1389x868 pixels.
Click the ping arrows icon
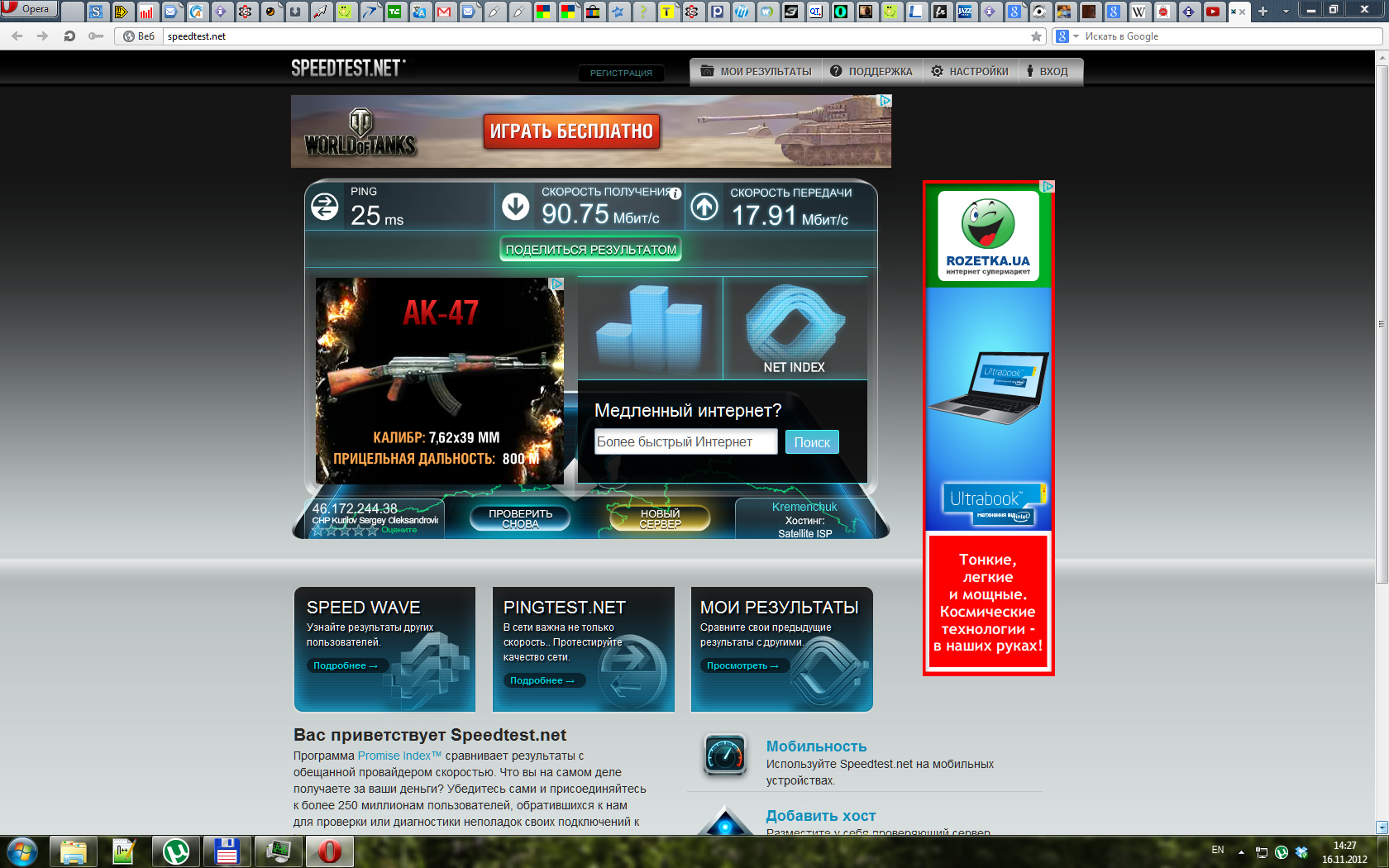click(x=324, y=207)
